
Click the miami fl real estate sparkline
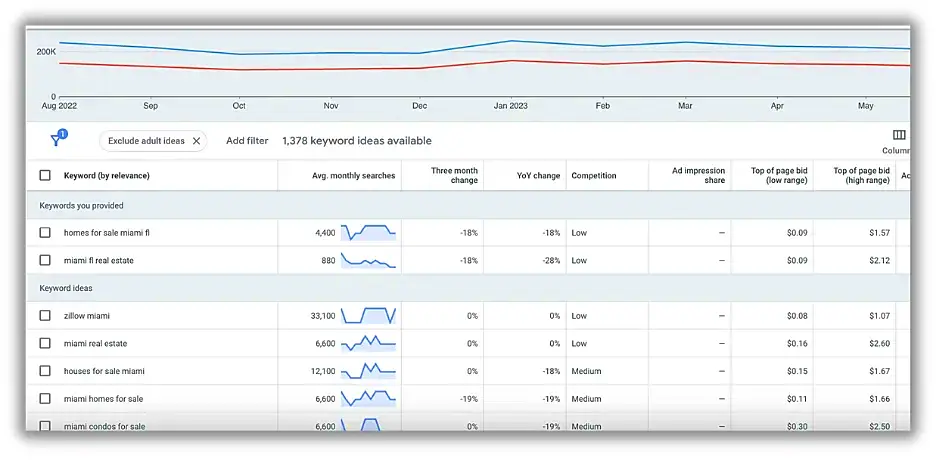pos(368,260)
